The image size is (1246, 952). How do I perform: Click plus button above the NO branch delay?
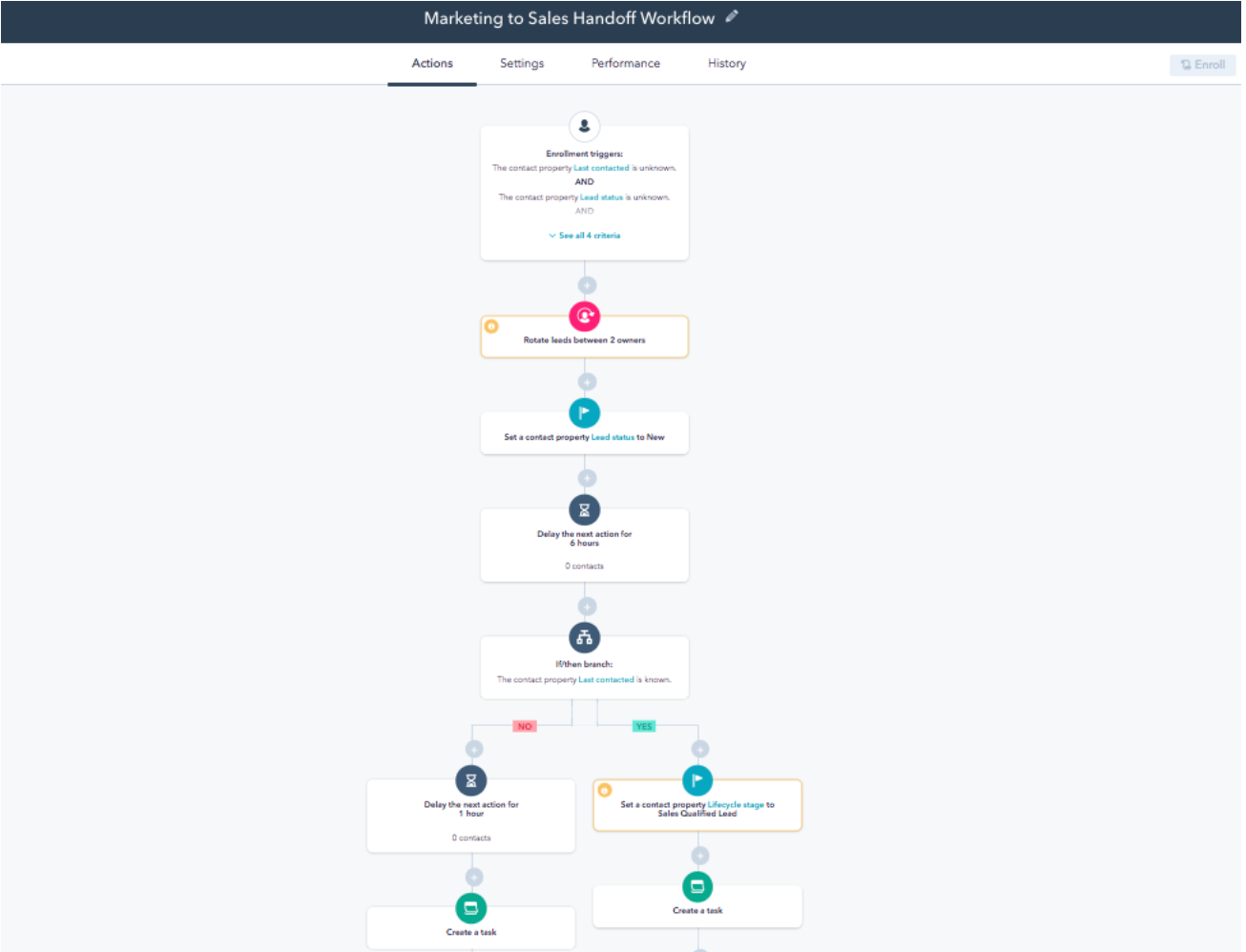click(x=474, y=749)
